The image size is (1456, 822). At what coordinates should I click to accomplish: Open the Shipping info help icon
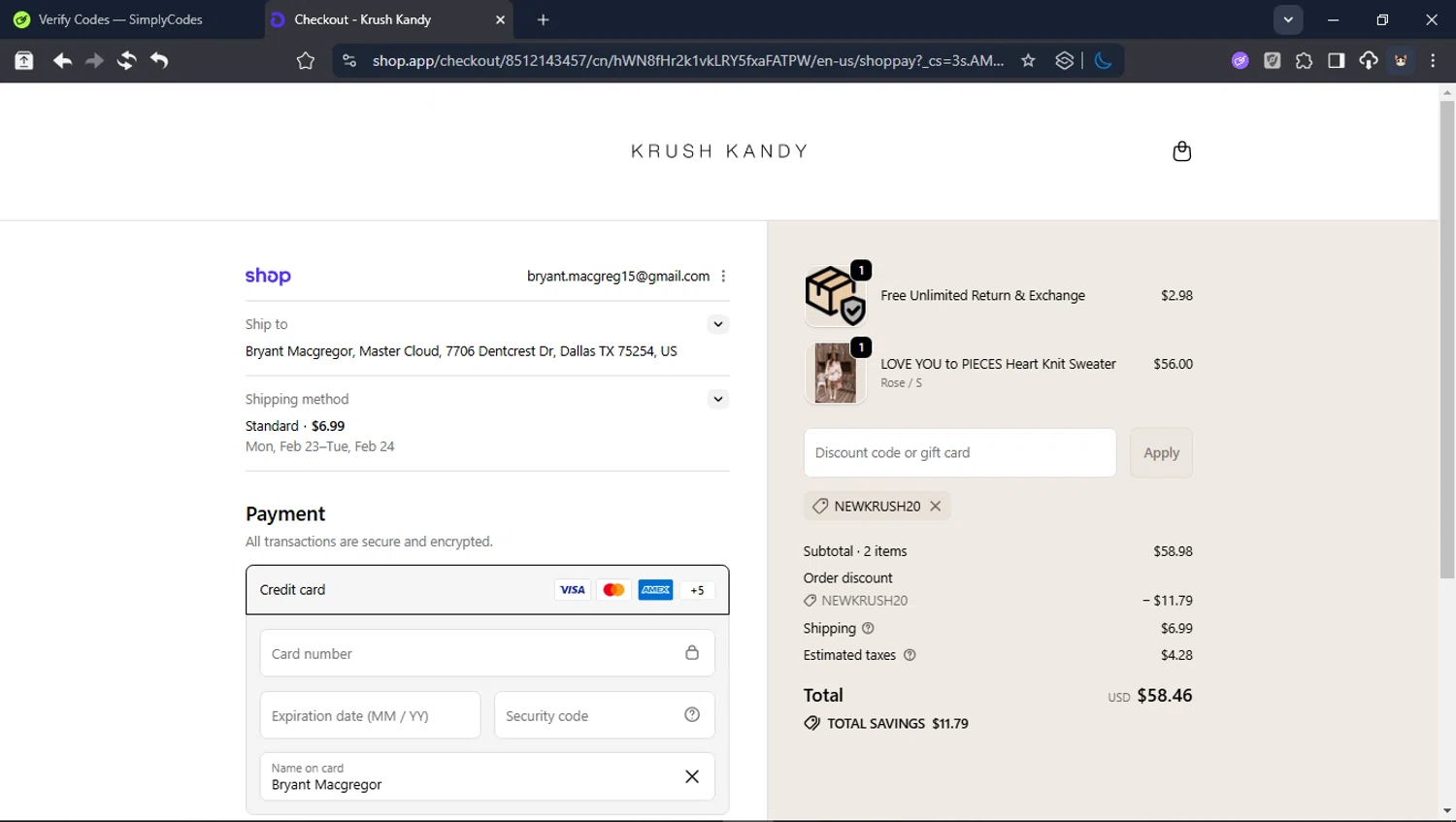point(868,628)
